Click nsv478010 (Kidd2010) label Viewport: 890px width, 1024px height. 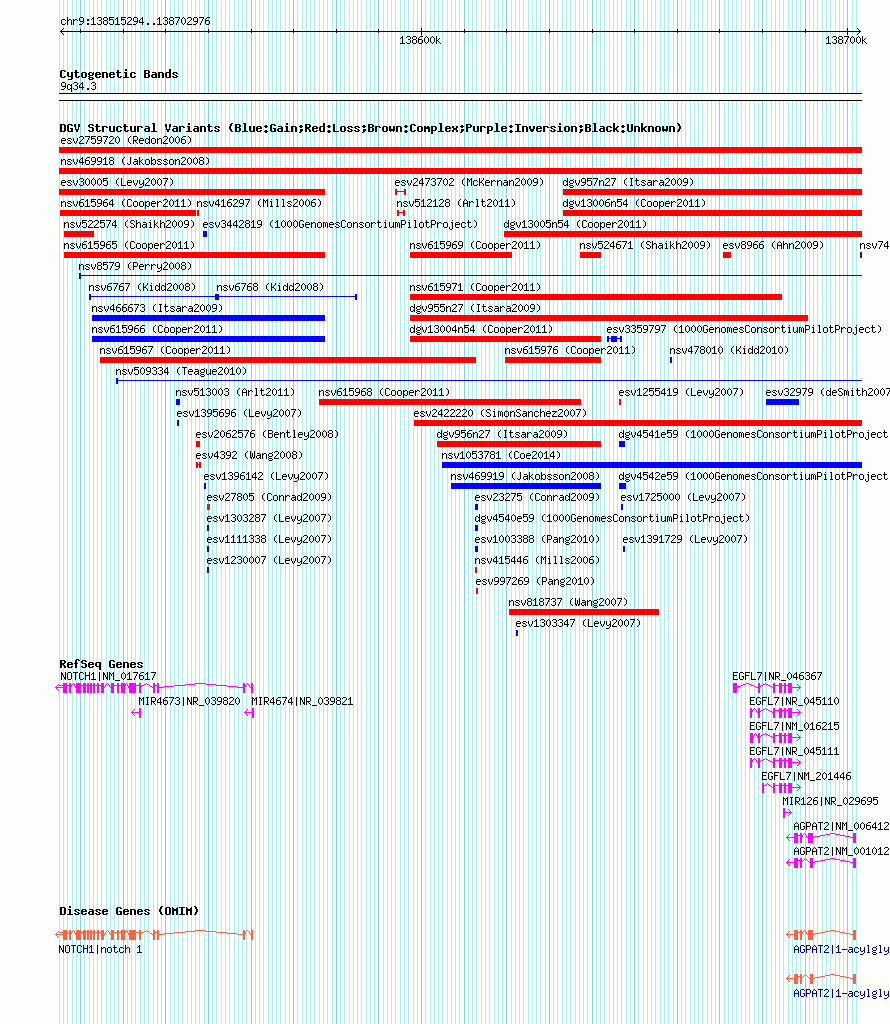click(x=729, y=349)
